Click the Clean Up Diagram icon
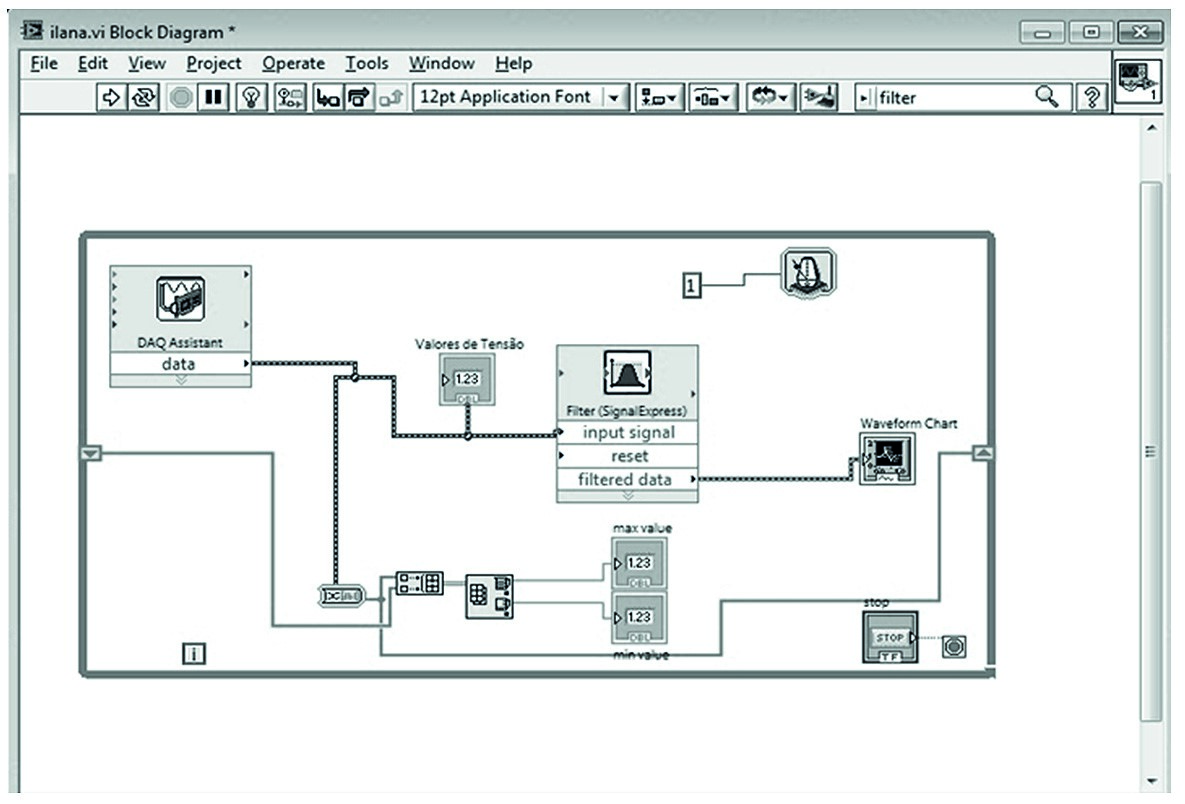This screenshot has height=804, width=1185. point(820,98)
